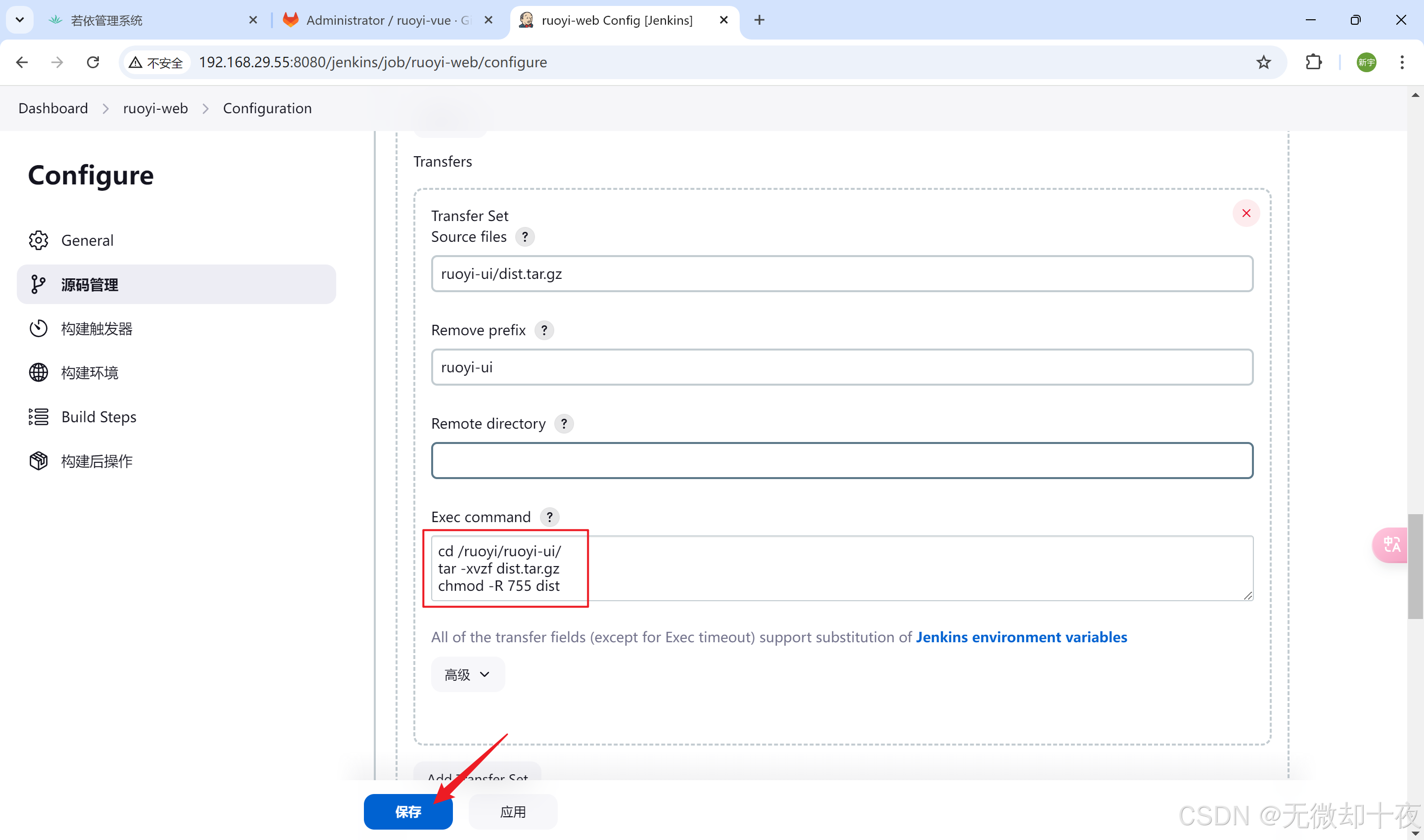The width and height of the screenshot is (1424, 840).
Task: Delete the Transfer Set with red X
Action: (x=1246, y=214)
